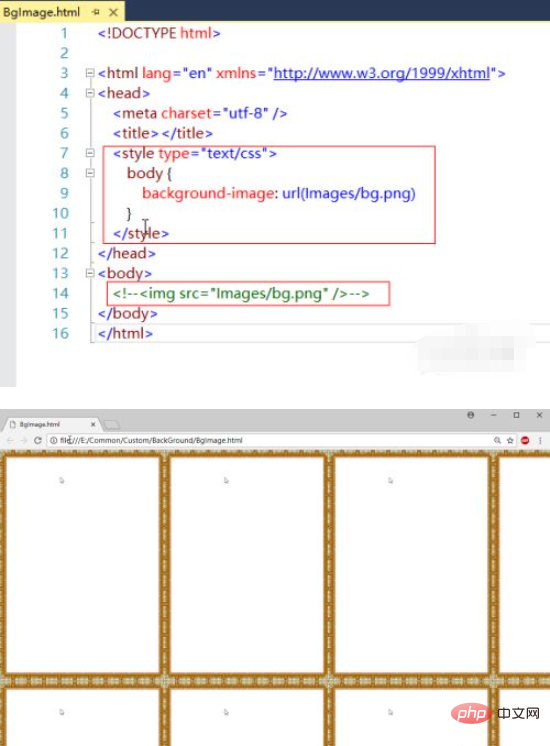
Task: Open the w3.org xhtml namespace link
Action: point(382,73)
